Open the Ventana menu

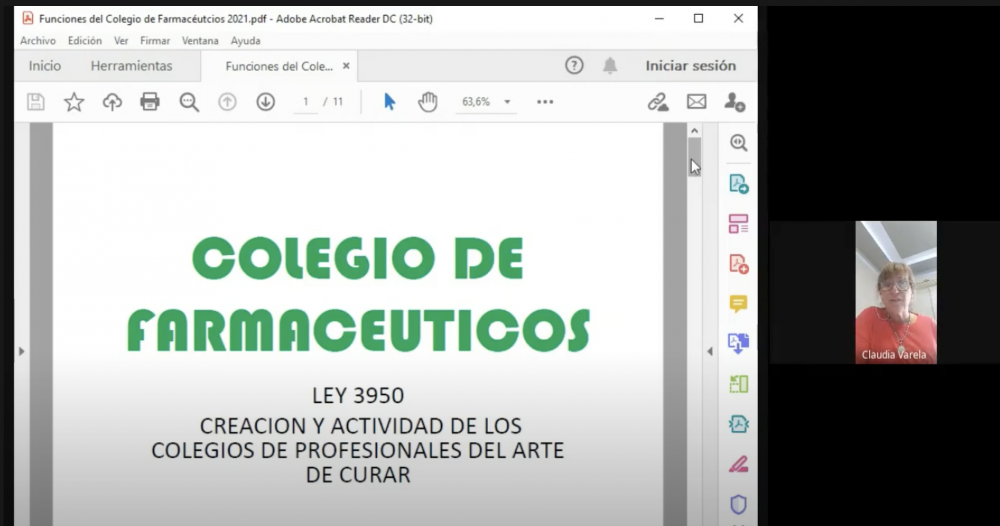tap(200, 41)
